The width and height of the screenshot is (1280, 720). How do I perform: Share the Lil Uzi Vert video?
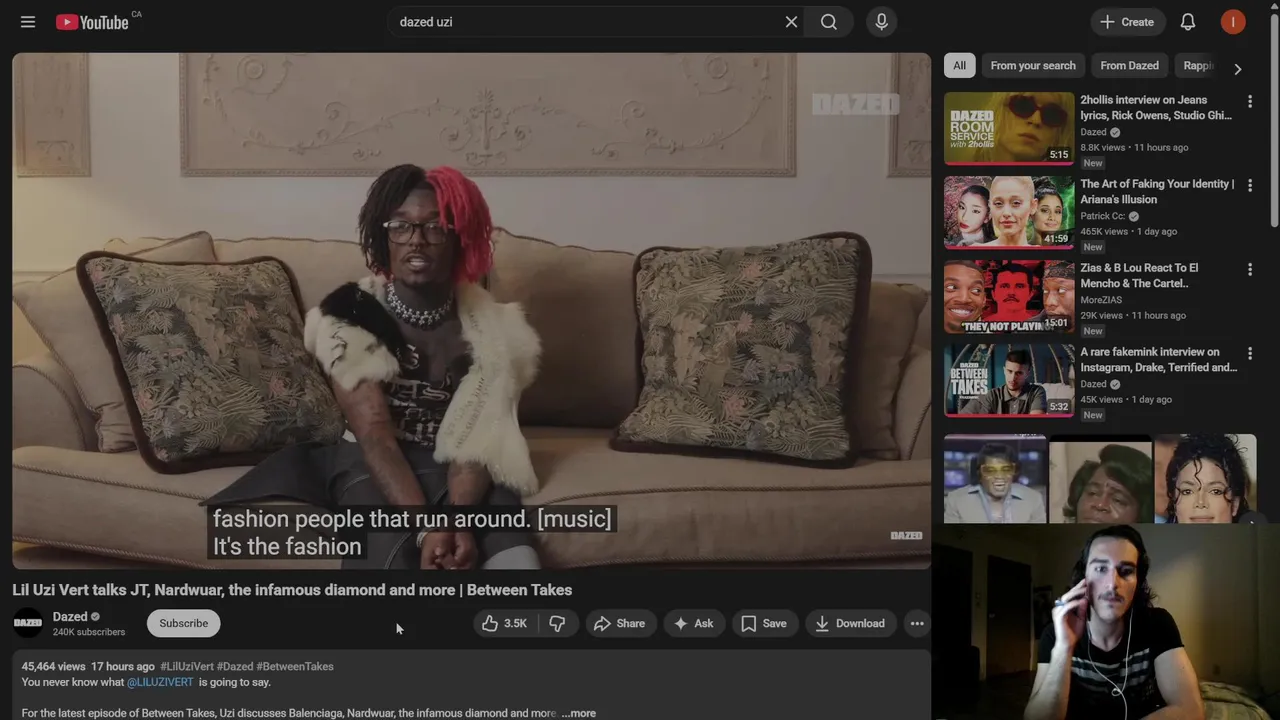tap(620, 623)
